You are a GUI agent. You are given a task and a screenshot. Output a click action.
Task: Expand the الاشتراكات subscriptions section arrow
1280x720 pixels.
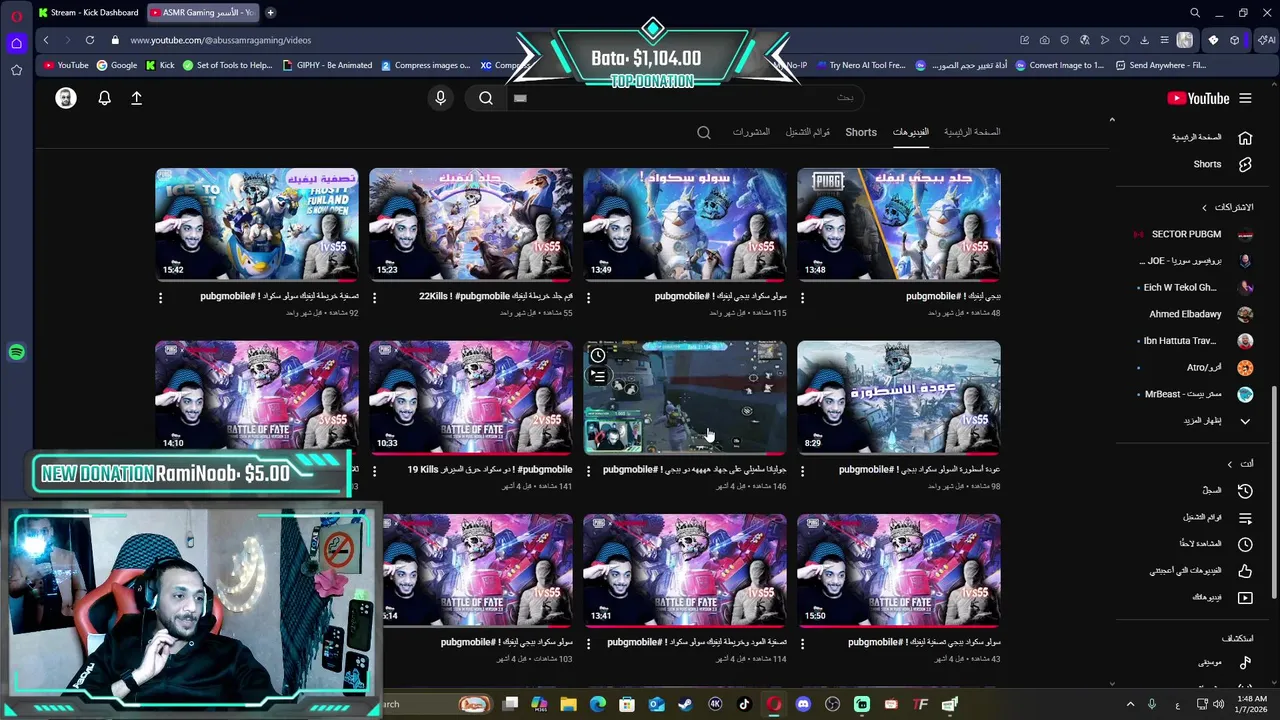(1205, 208)
